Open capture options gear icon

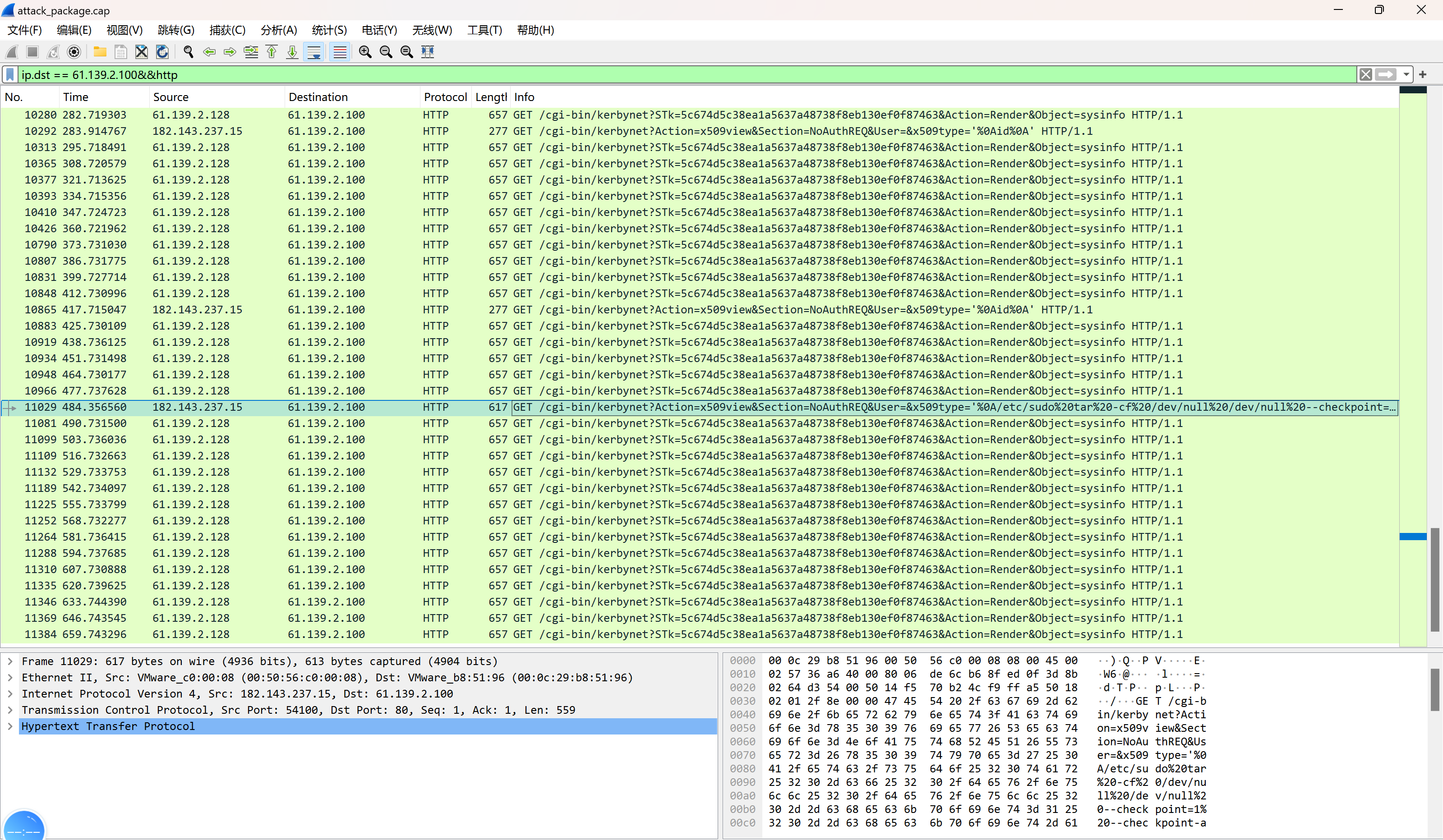pyautogui.click(x=74, y=52)
